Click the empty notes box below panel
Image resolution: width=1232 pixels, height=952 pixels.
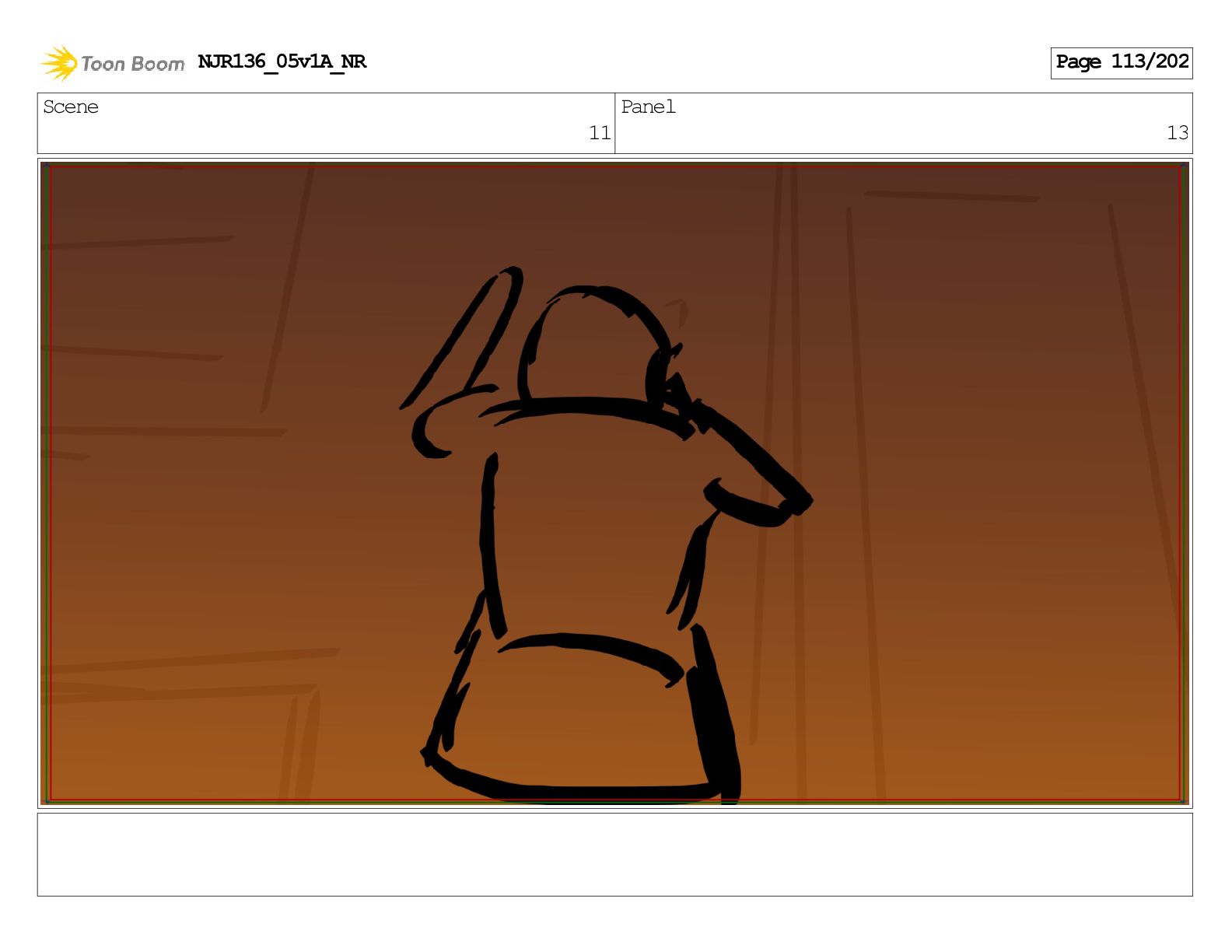tap(614, 855)
